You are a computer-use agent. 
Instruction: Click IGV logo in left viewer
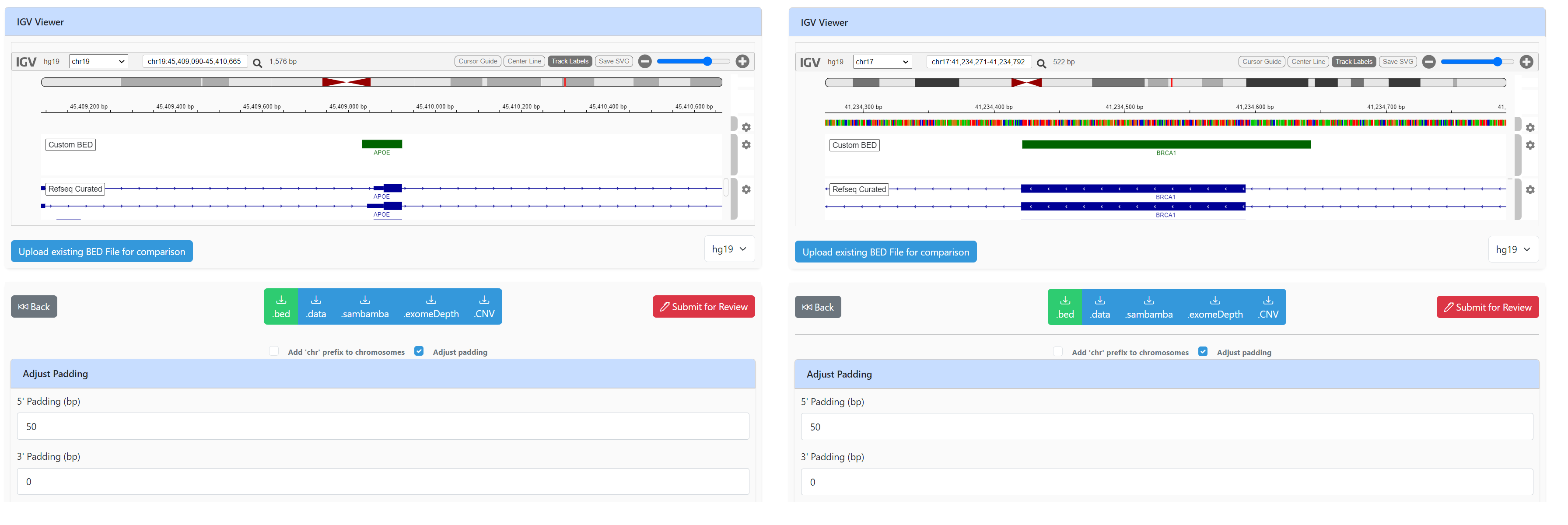point(26,62)
